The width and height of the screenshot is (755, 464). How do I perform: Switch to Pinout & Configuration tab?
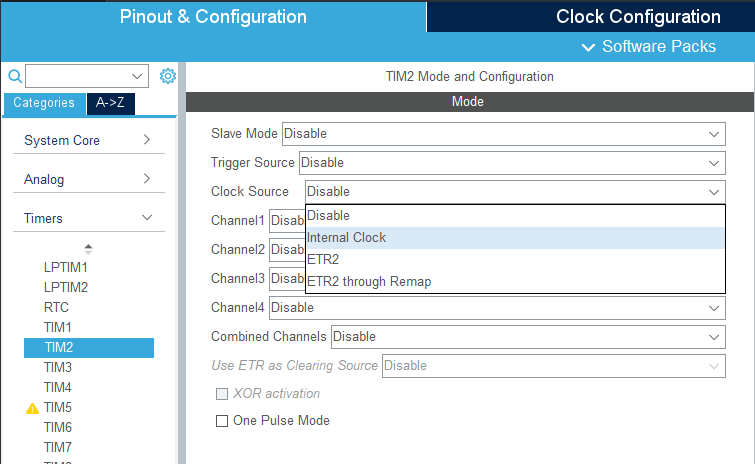coord(213,17)
